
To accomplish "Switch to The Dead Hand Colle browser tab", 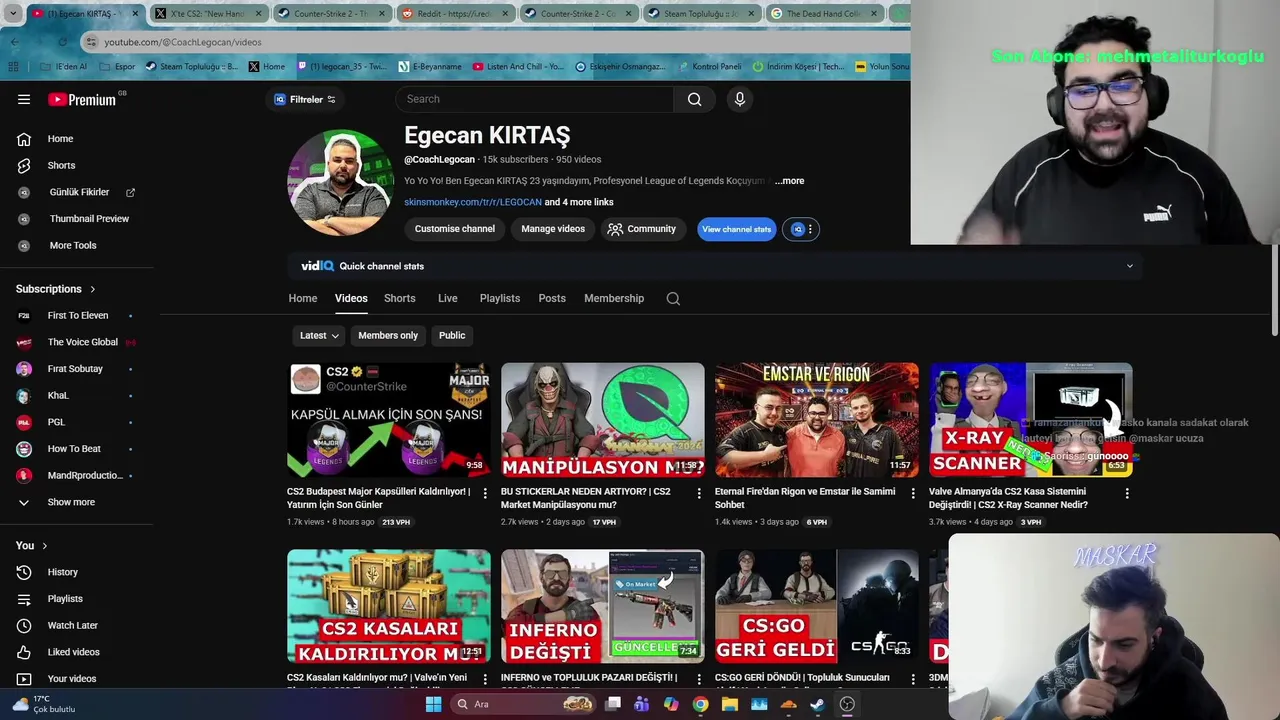I will click(x=823, y=14).
